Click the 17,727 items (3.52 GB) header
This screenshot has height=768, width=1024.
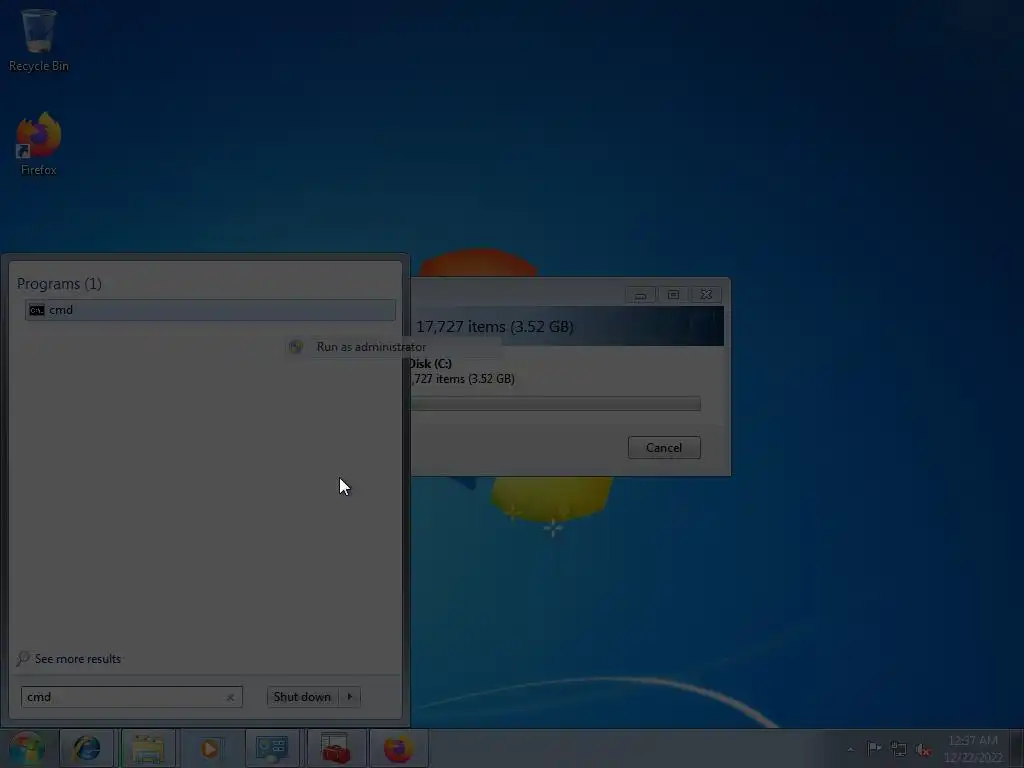[x=495, y=327]
